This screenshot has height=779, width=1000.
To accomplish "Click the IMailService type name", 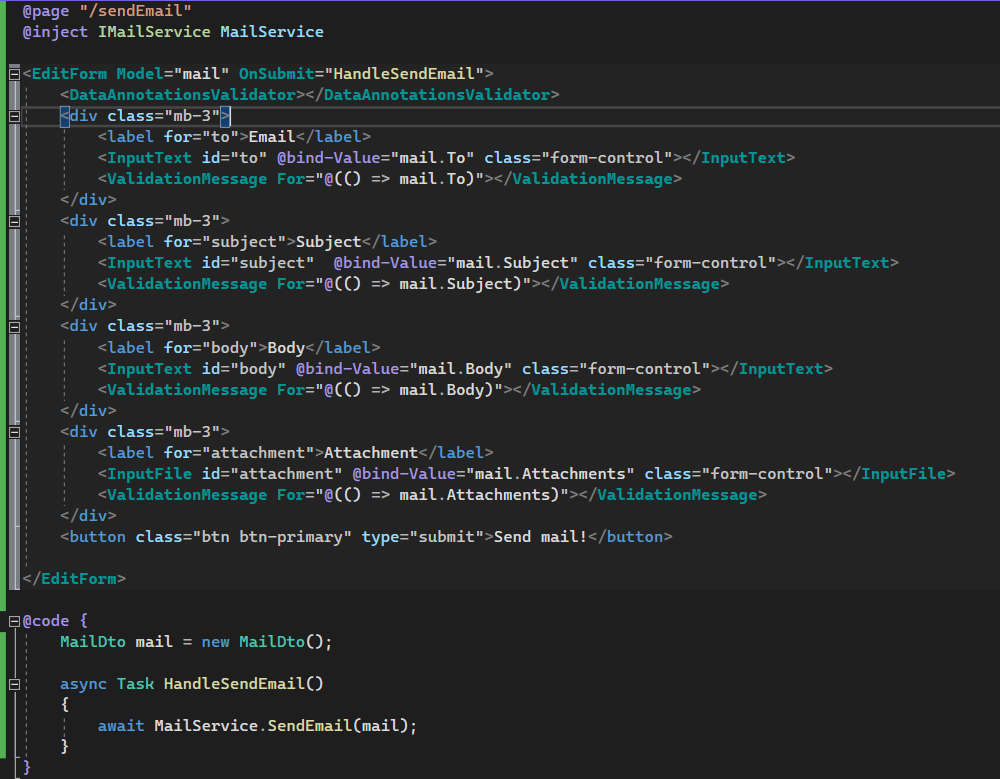I will click(154, 32).
